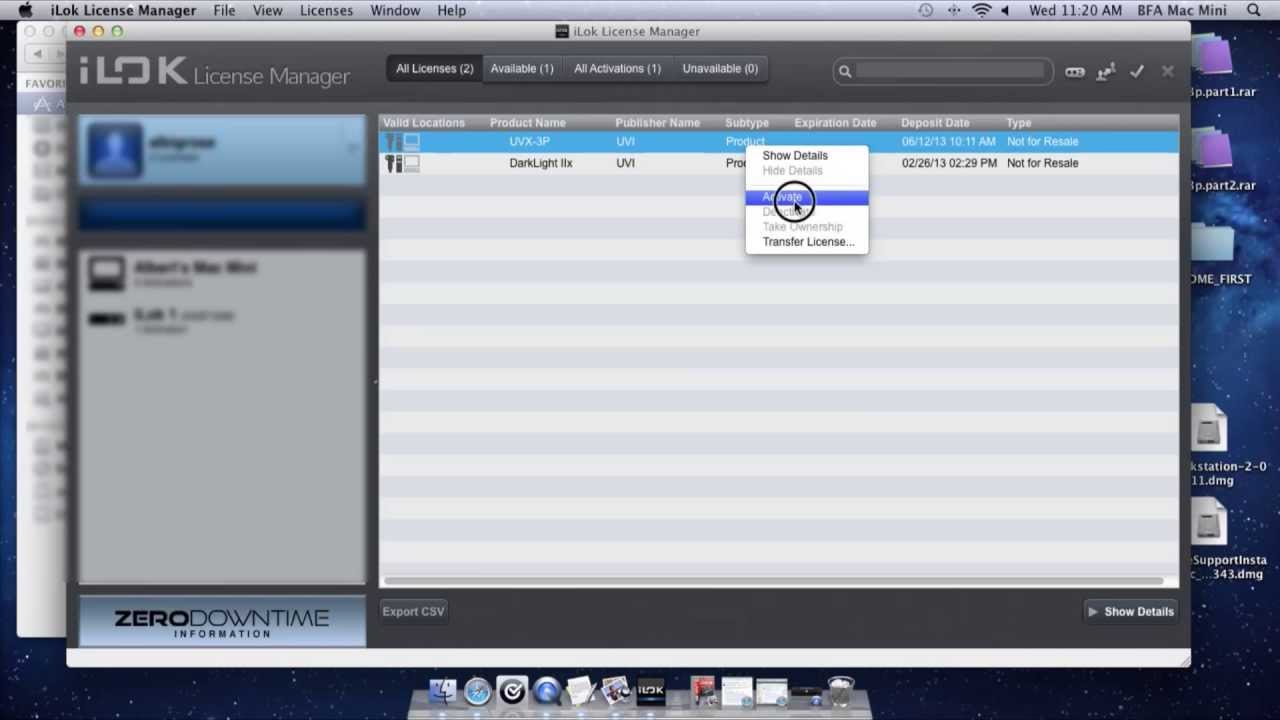Switch to Unavailable (0) tab

[720, 69]
